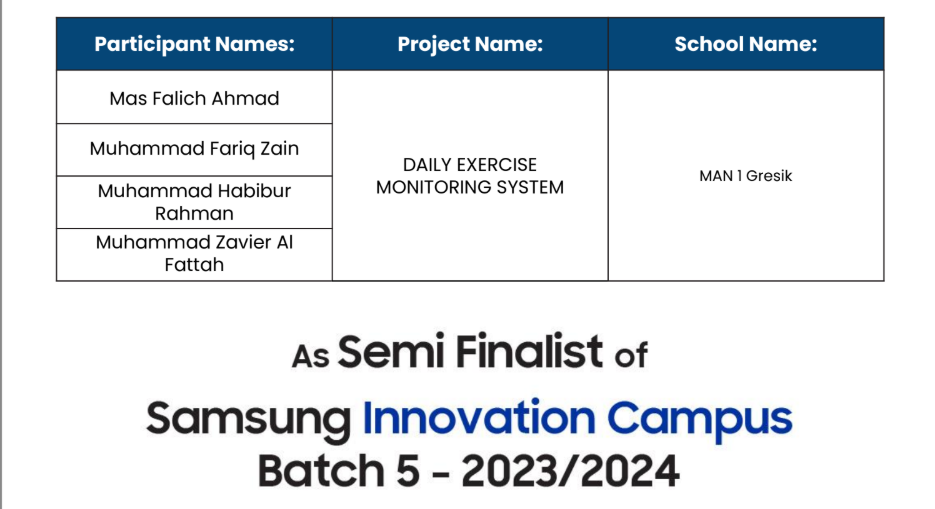Click the word As before Semi

coord(310,356)
